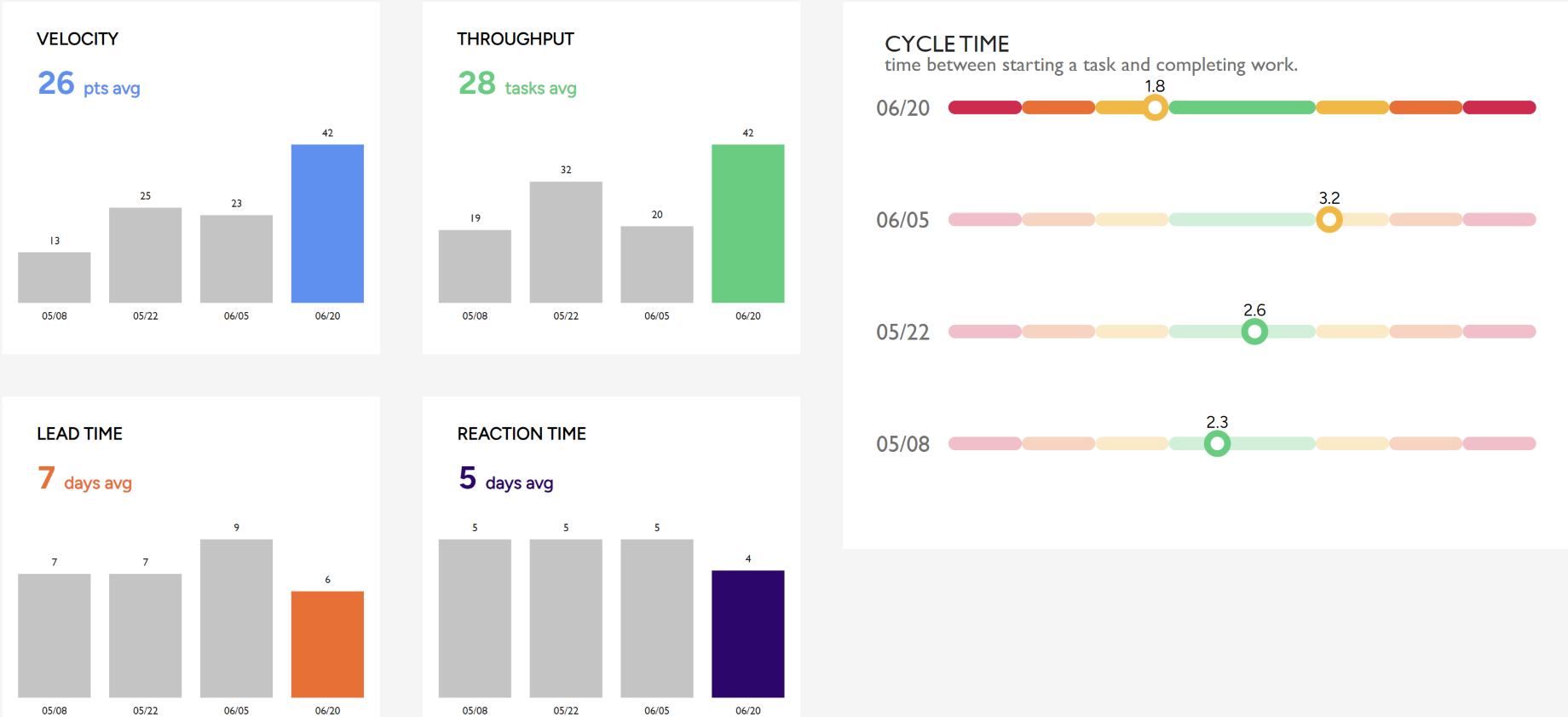Select the Lead Time 7 days avg value
The height and width of the screenshot is (717, 1568).
pos(84,479)
